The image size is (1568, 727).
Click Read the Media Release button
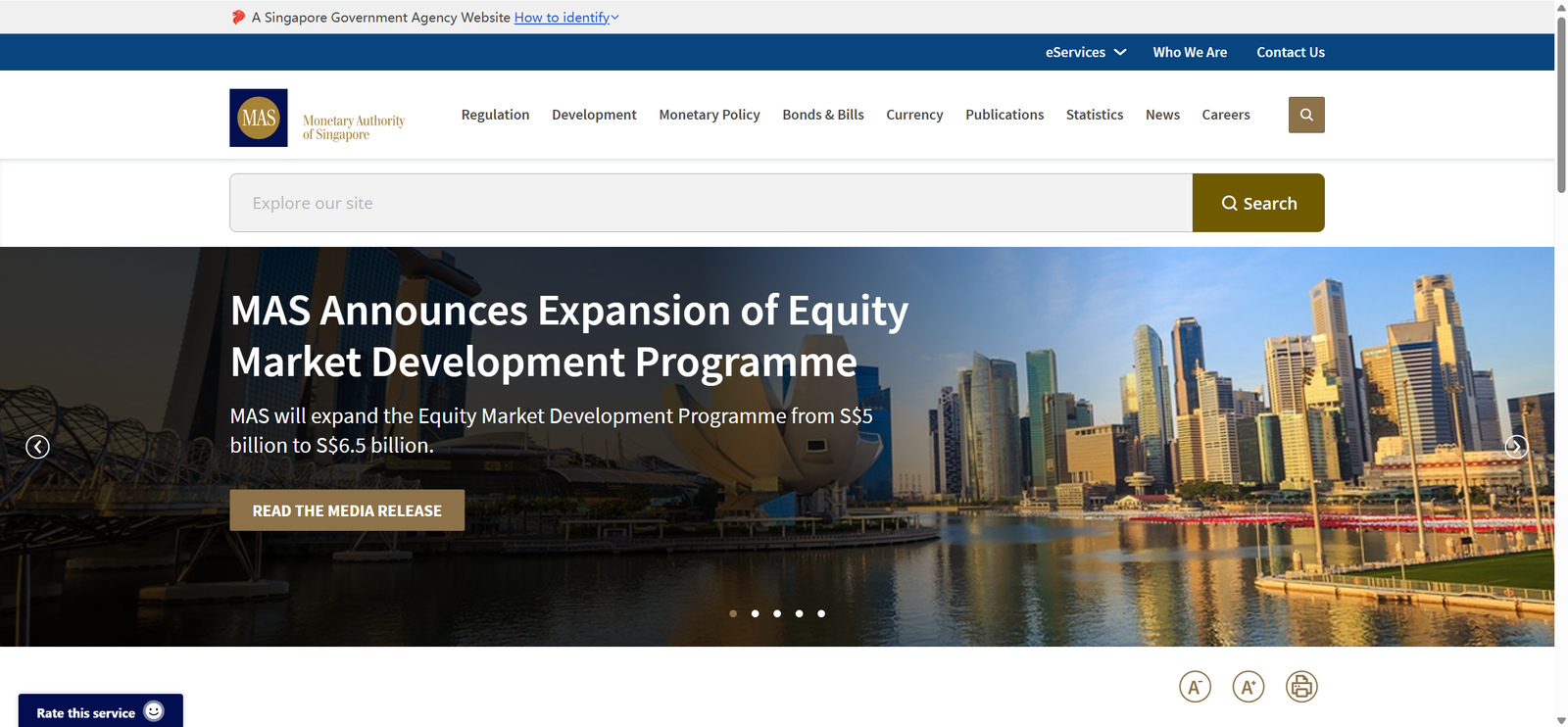click(x=347, y=510)
